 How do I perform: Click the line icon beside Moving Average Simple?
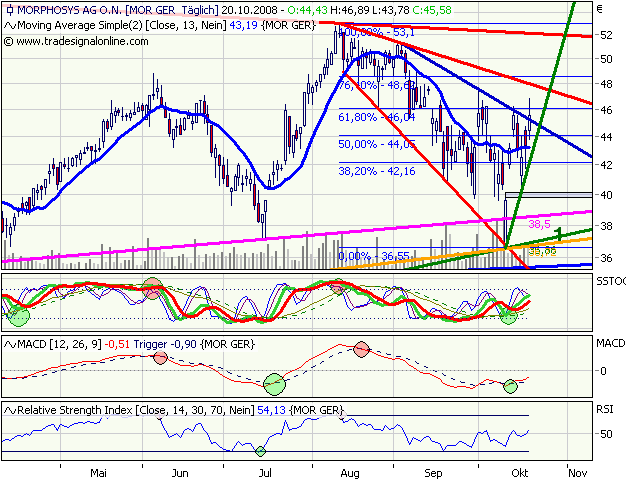9,24
